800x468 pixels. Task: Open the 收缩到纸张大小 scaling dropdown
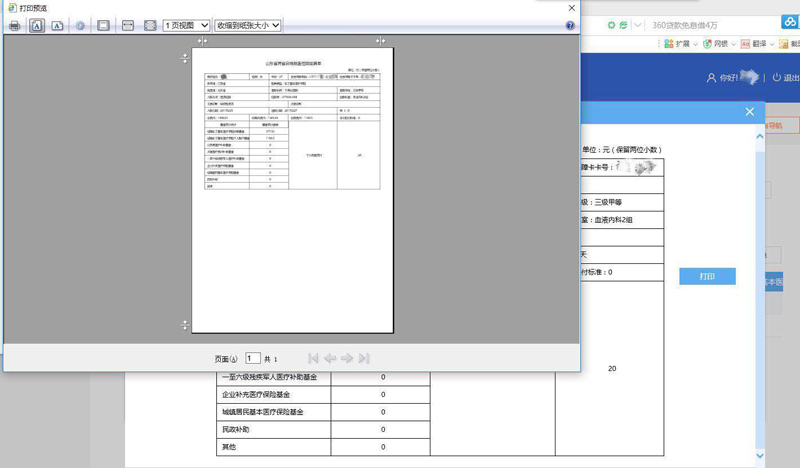click(248, 25)
